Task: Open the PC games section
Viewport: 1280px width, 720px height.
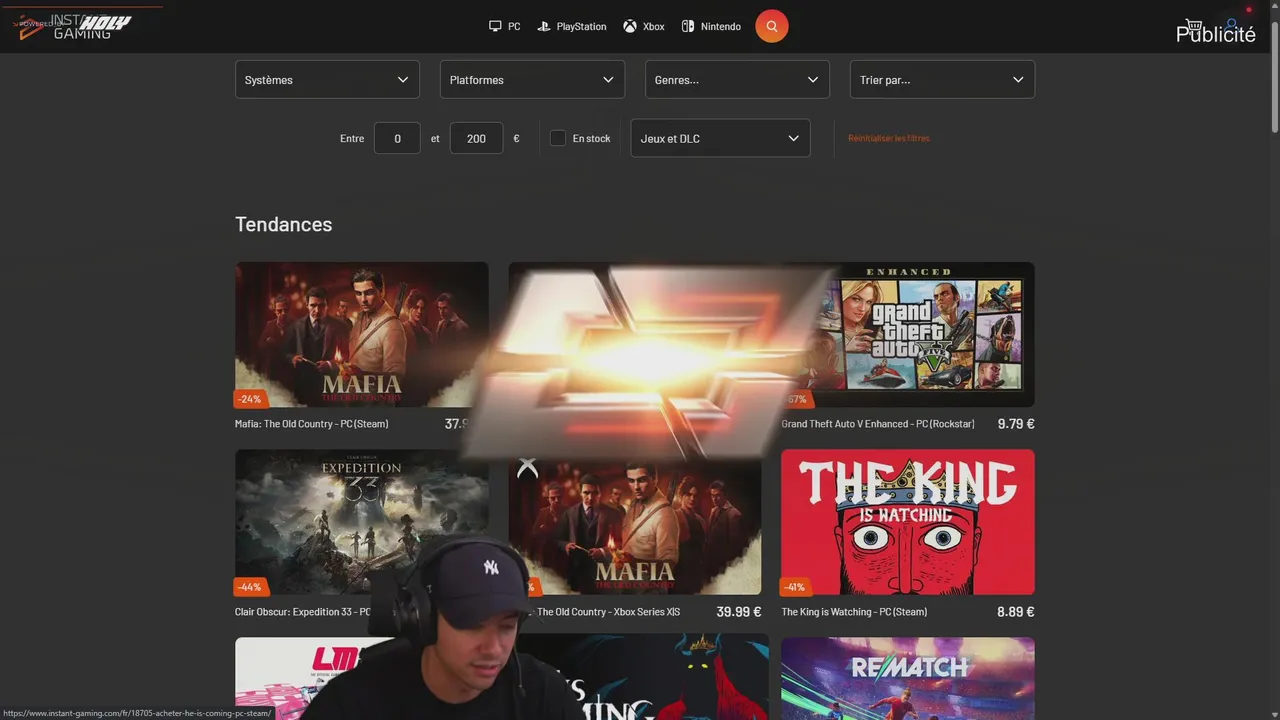Action: (504, 26)
